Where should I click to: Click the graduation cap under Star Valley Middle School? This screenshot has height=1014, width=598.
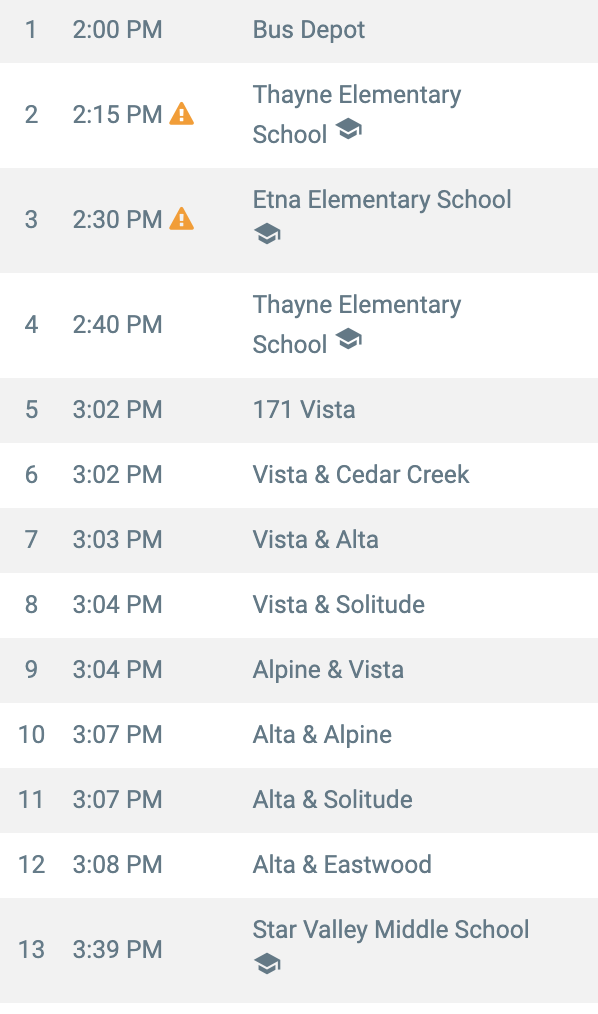(267, 963)
